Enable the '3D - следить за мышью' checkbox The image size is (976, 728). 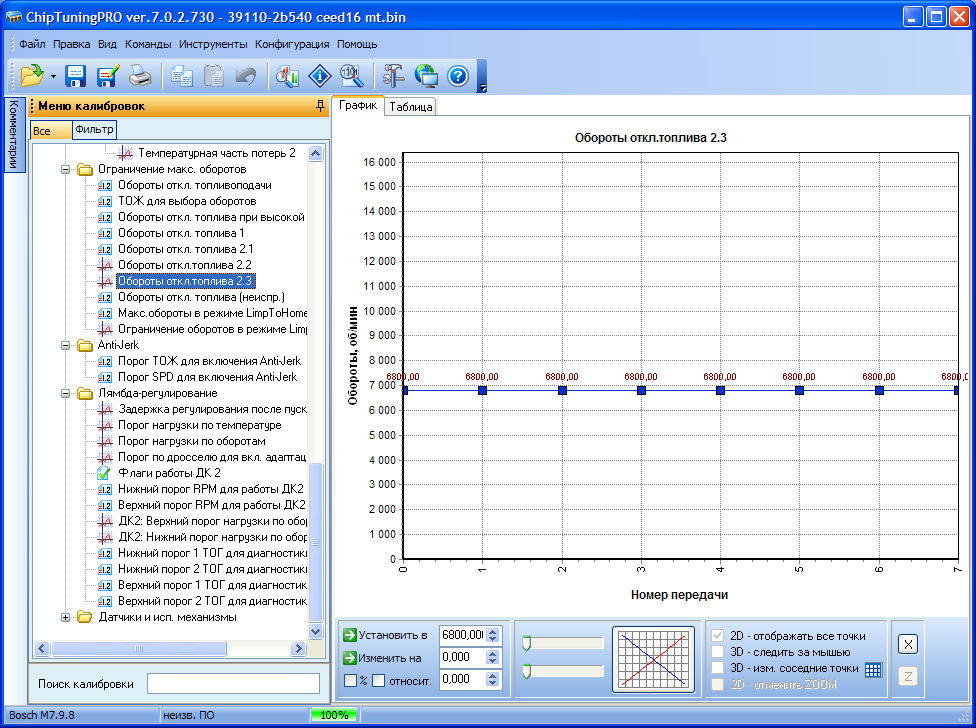(717, 652)
